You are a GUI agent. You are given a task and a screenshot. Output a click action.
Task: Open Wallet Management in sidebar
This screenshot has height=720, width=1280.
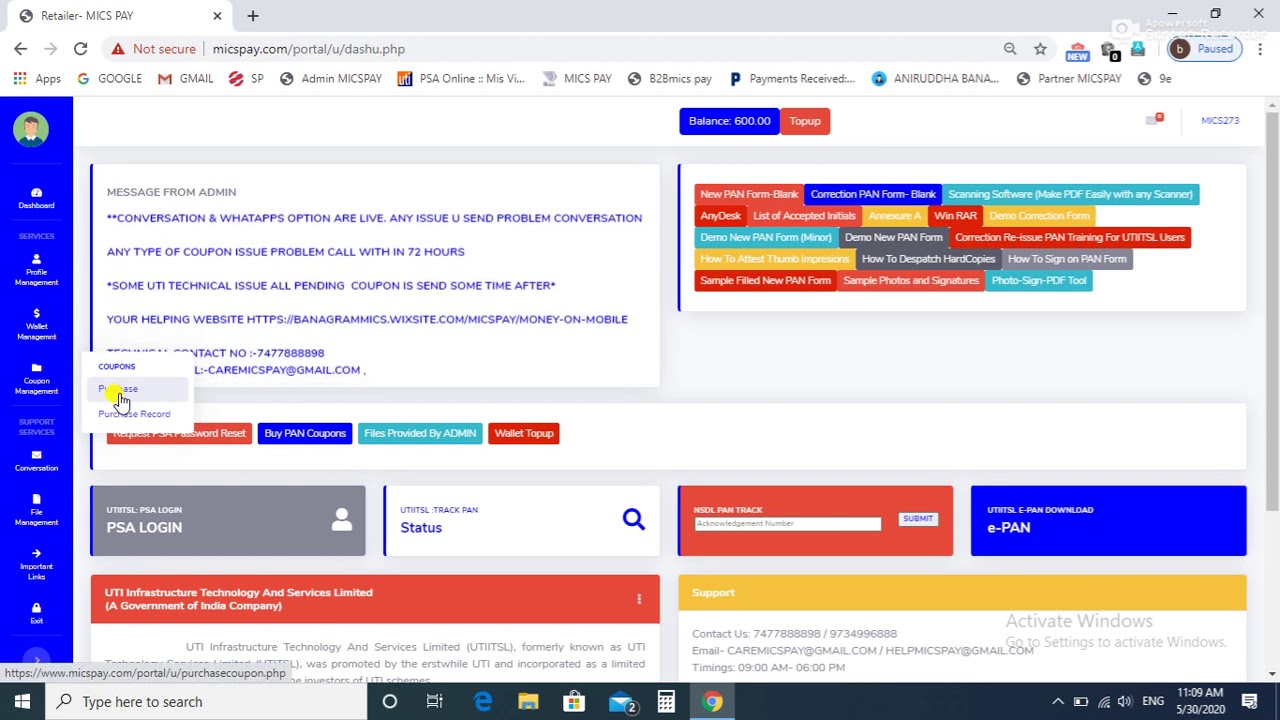36,324
